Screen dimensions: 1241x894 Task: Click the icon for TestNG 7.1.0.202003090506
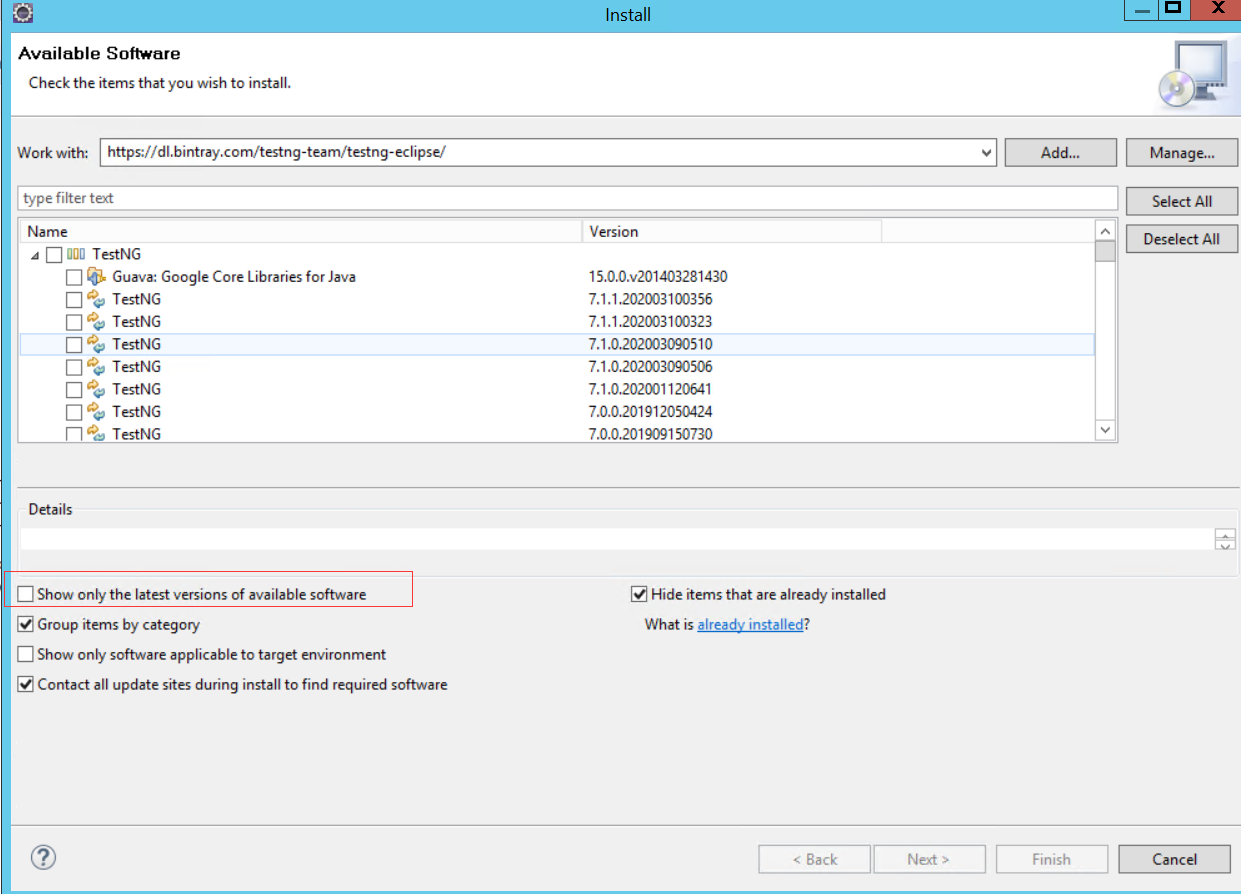pyautogui.click(x=96, y=366)
